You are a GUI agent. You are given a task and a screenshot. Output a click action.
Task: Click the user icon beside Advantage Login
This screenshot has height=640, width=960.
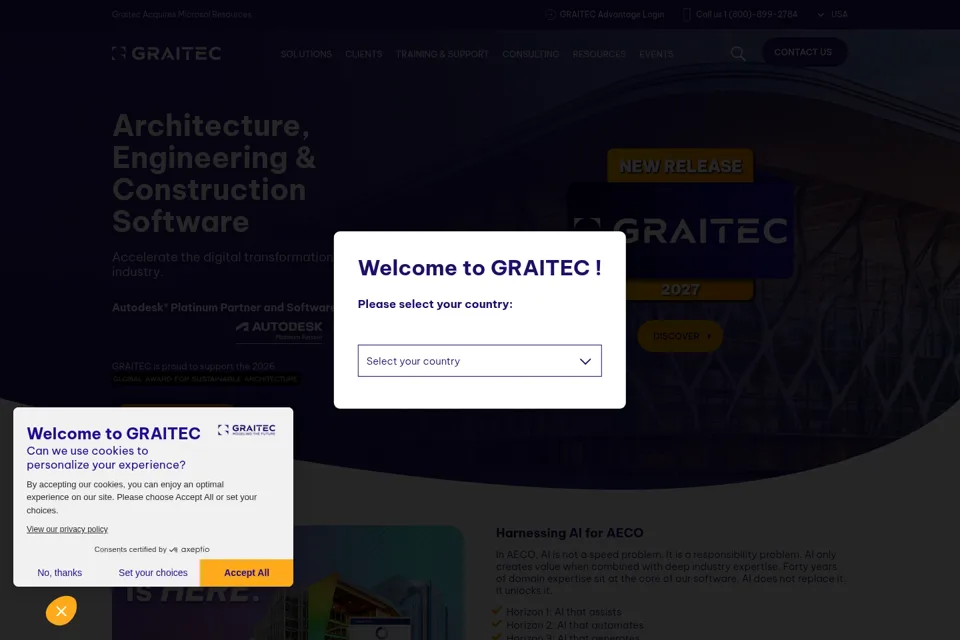550,14
